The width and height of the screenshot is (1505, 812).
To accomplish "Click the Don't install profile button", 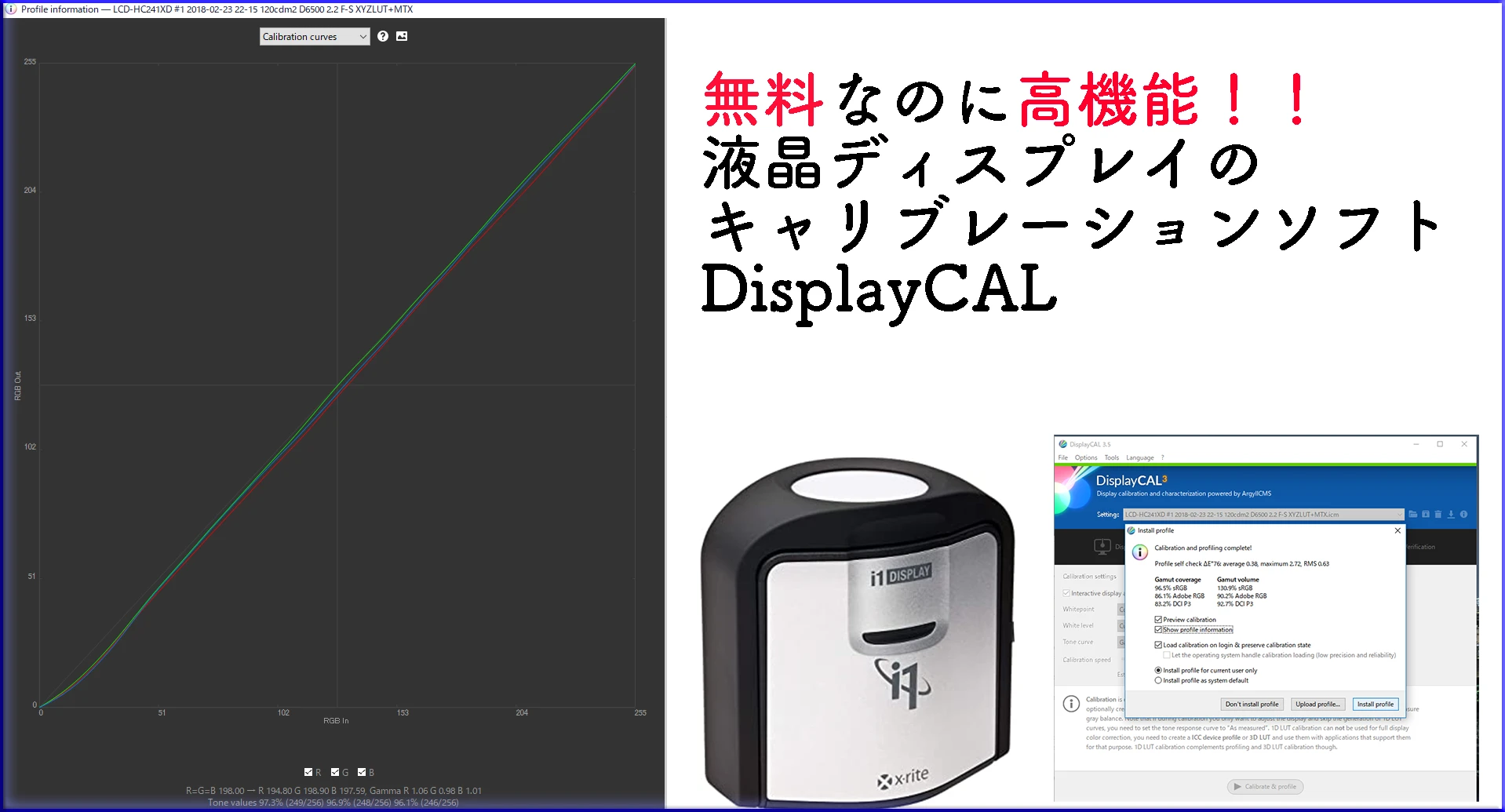I will (1252, 705).
